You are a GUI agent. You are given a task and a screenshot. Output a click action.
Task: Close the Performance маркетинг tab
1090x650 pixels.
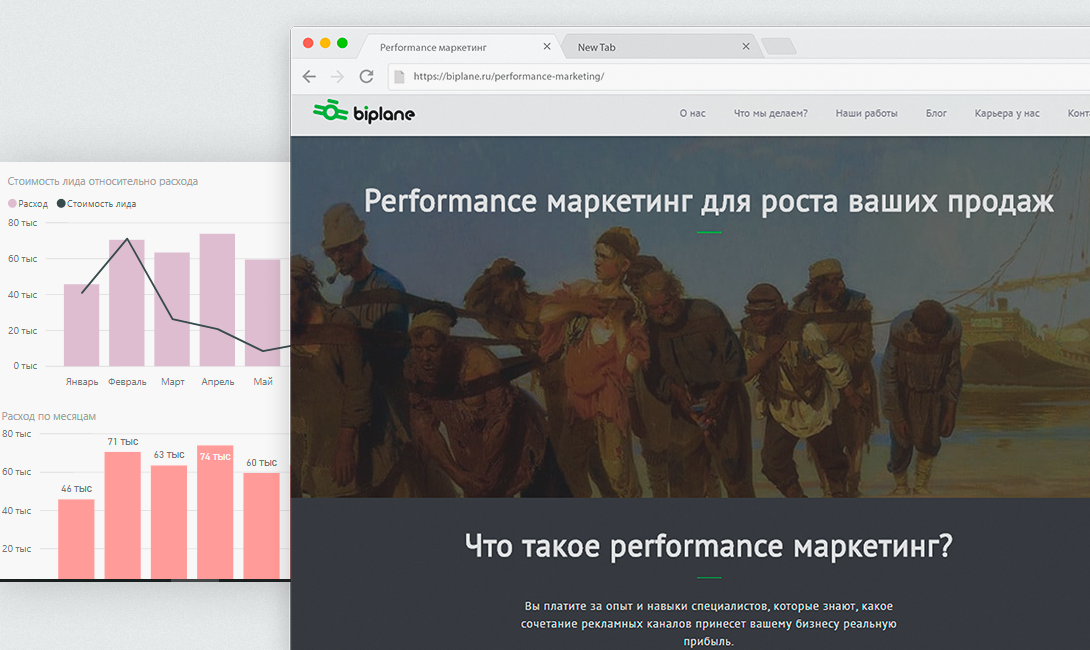click(547, 47)
